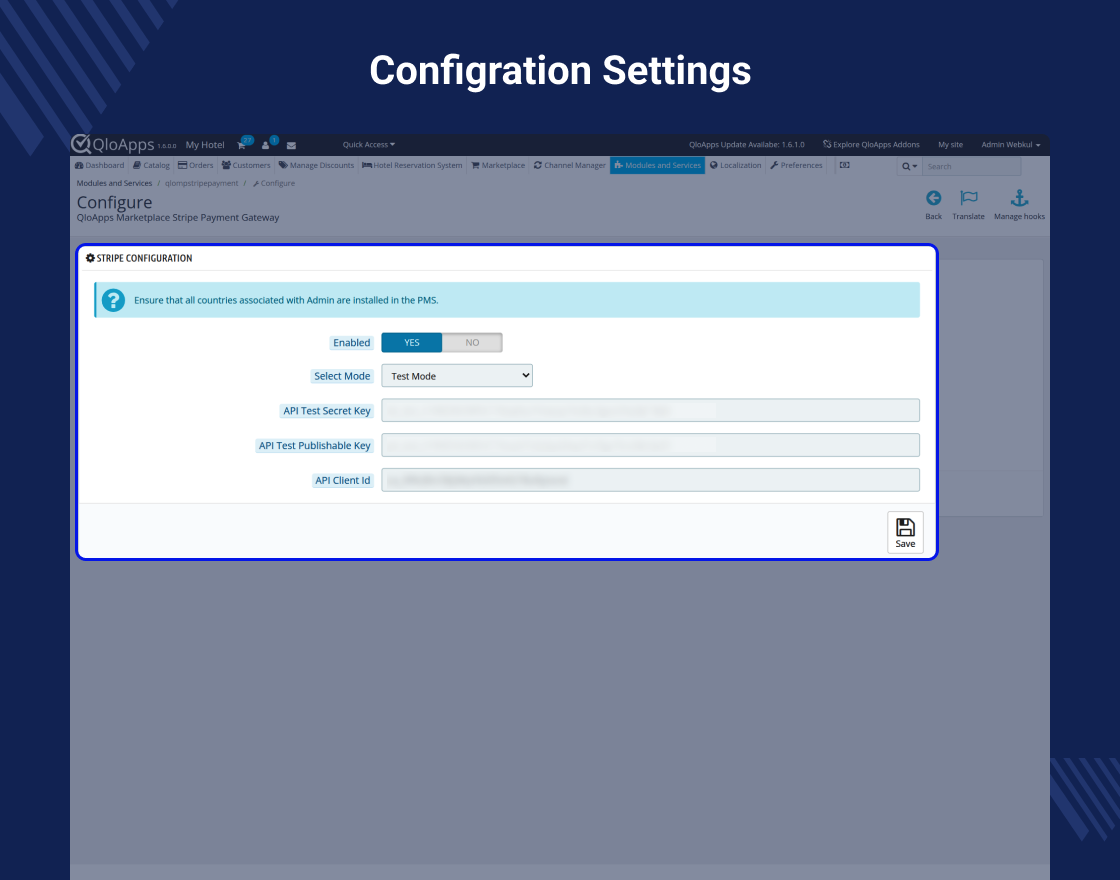Screen dimensions: 1120x880
Task: Open the Localization menu
Action: [735, 165]
